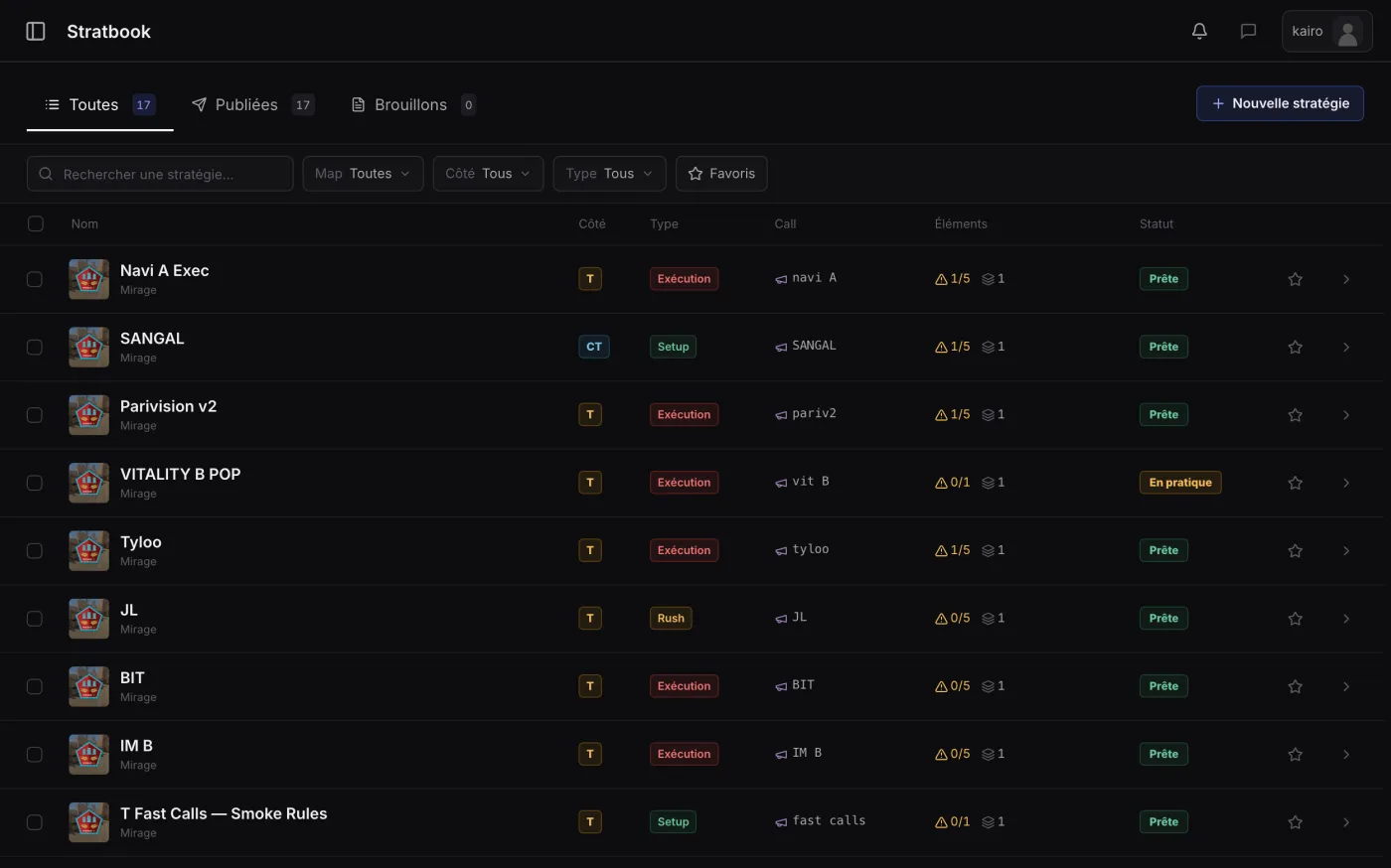This screenshot has width=1391, height=868.
Task: Open the Map filter dropdown
Action: [x=363, y=174]
